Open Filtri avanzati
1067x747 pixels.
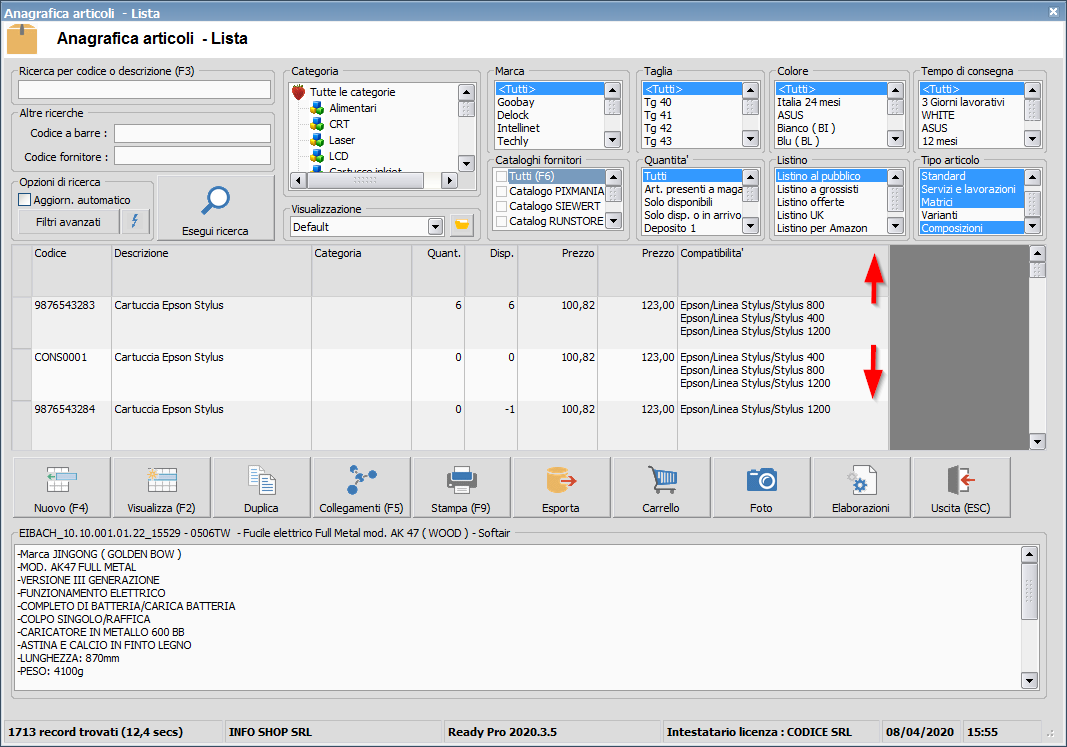click(68, 222)
